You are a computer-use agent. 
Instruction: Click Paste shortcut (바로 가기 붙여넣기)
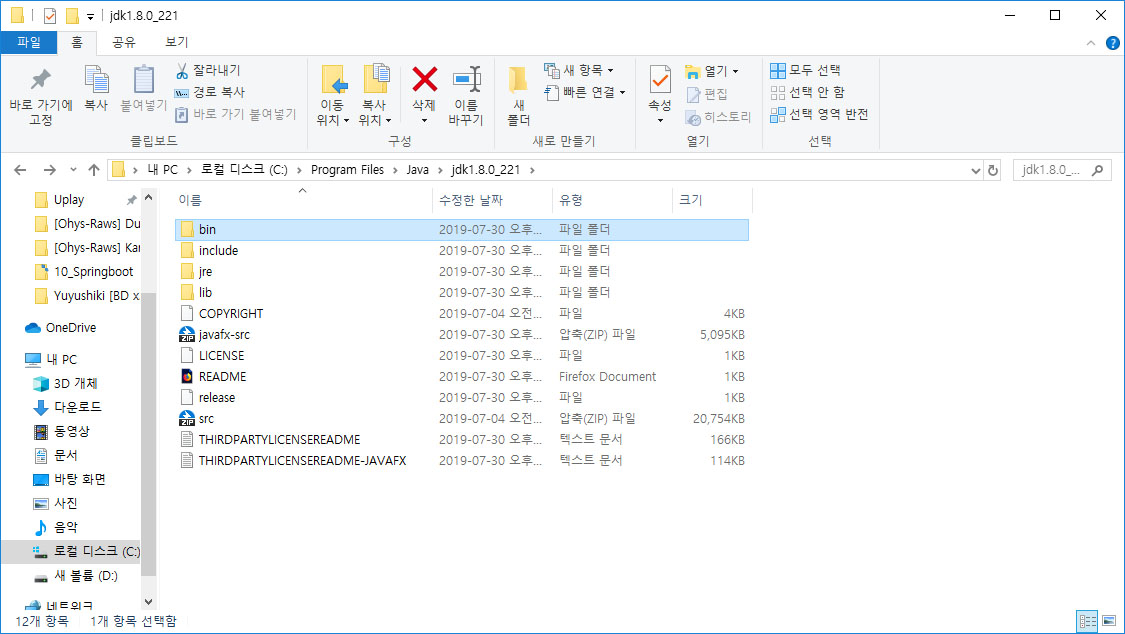236,114
